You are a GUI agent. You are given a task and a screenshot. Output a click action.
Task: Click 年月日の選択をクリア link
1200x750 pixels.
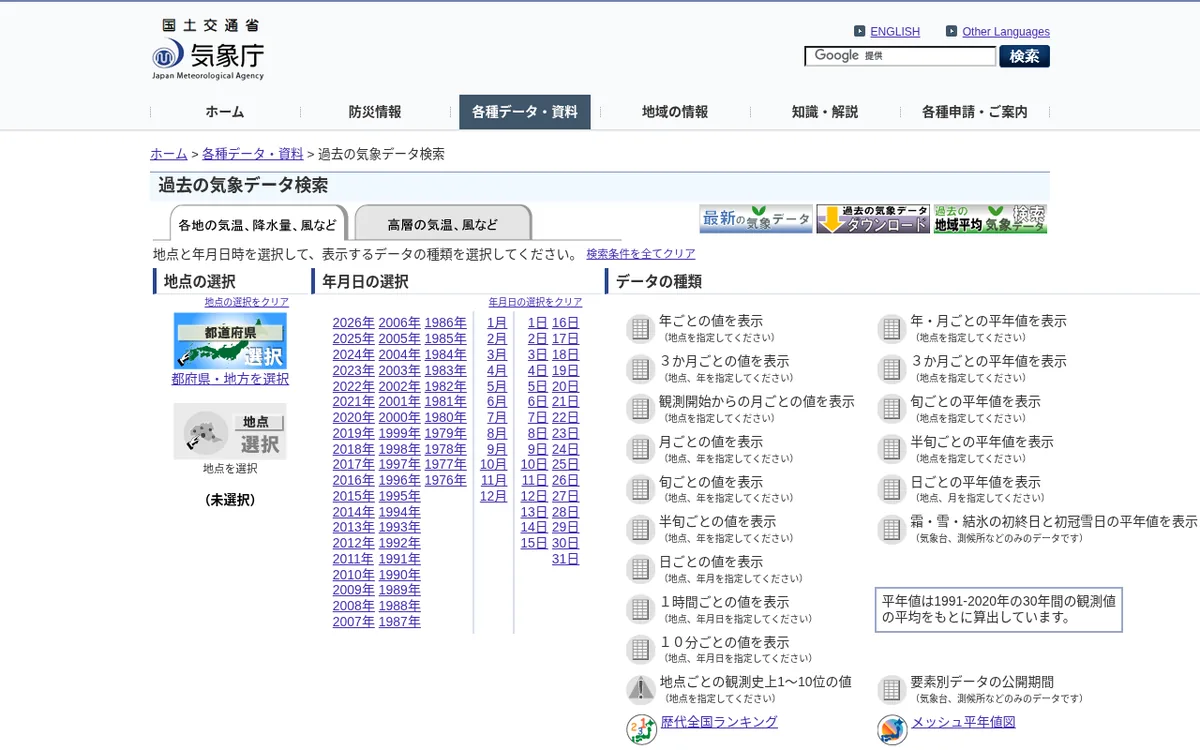(535, 302)
